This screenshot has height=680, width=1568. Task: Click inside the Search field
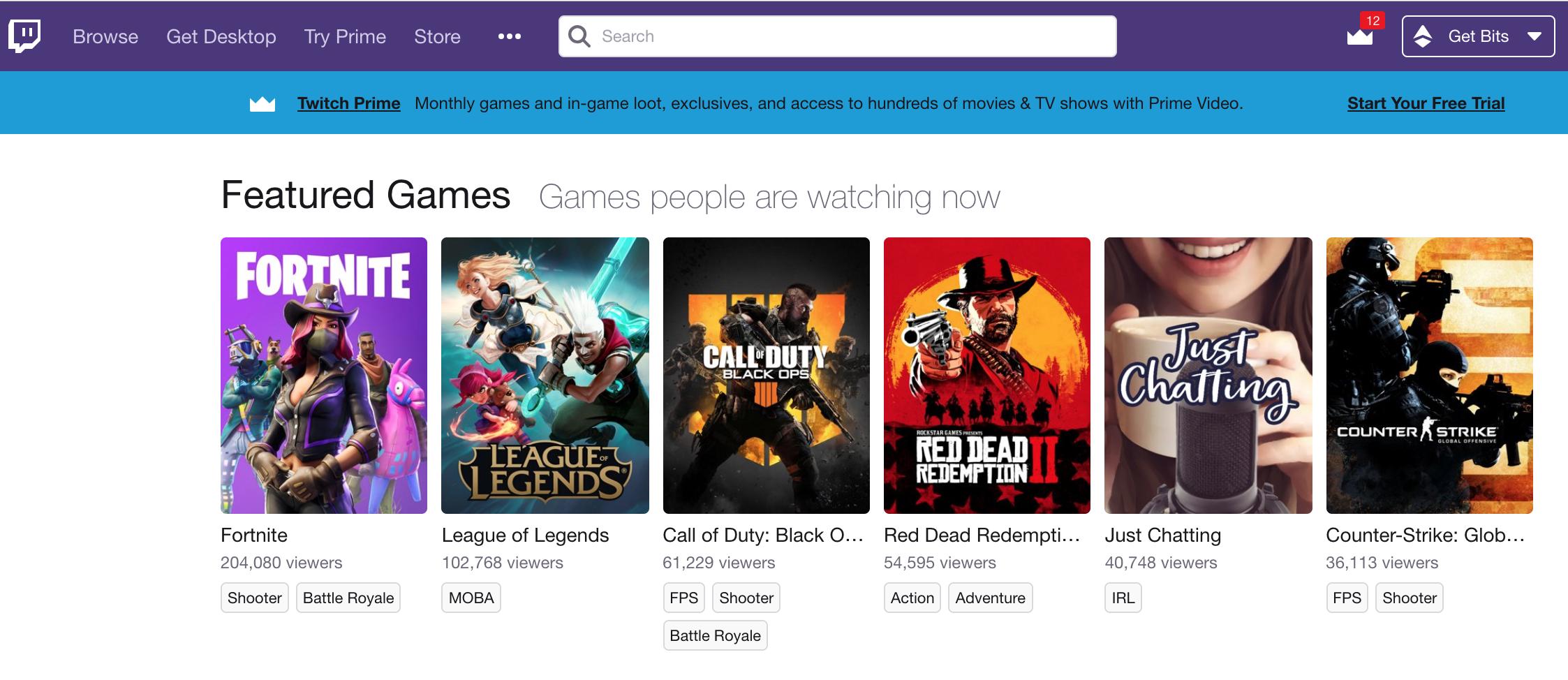(x=837, y=36)
